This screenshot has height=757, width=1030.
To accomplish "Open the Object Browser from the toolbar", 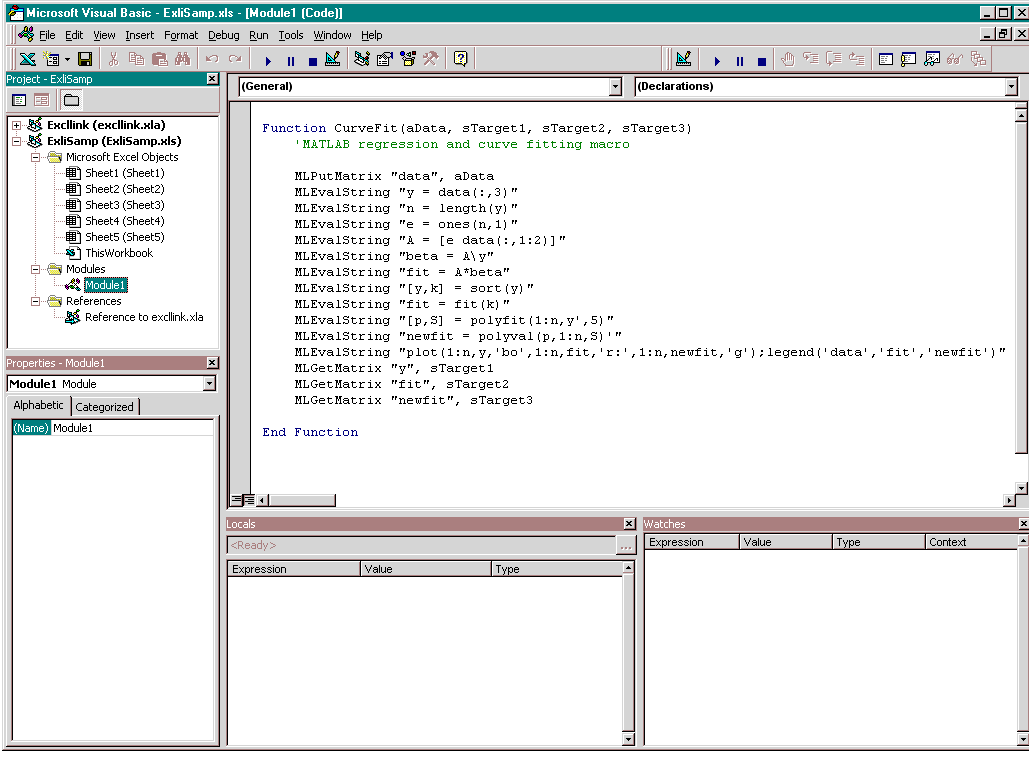I will [x=408, y=60].
